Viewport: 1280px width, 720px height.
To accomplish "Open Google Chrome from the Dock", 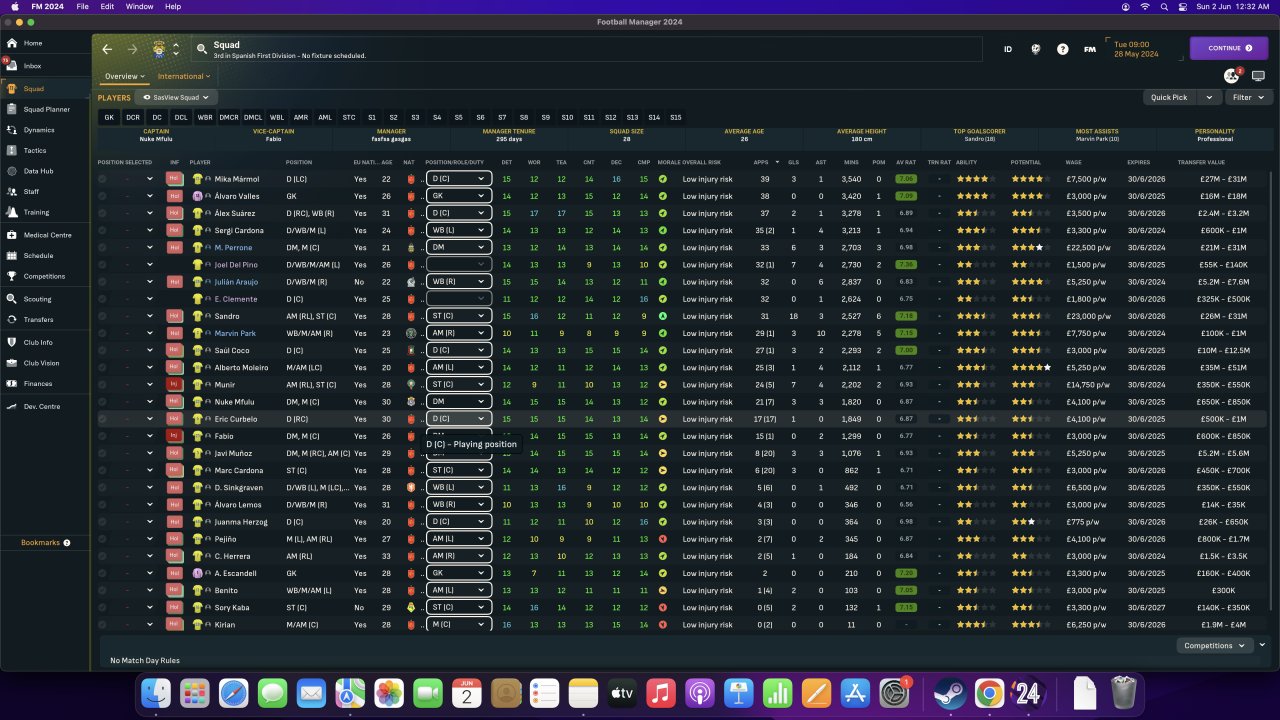I will [989, 693].
